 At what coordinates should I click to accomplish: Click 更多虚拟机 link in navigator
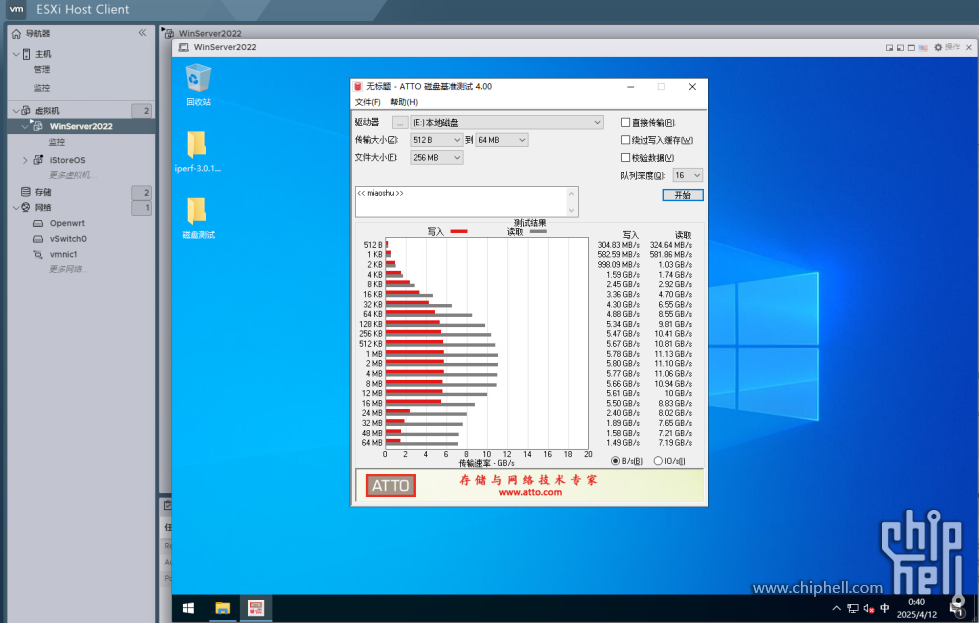72,175
